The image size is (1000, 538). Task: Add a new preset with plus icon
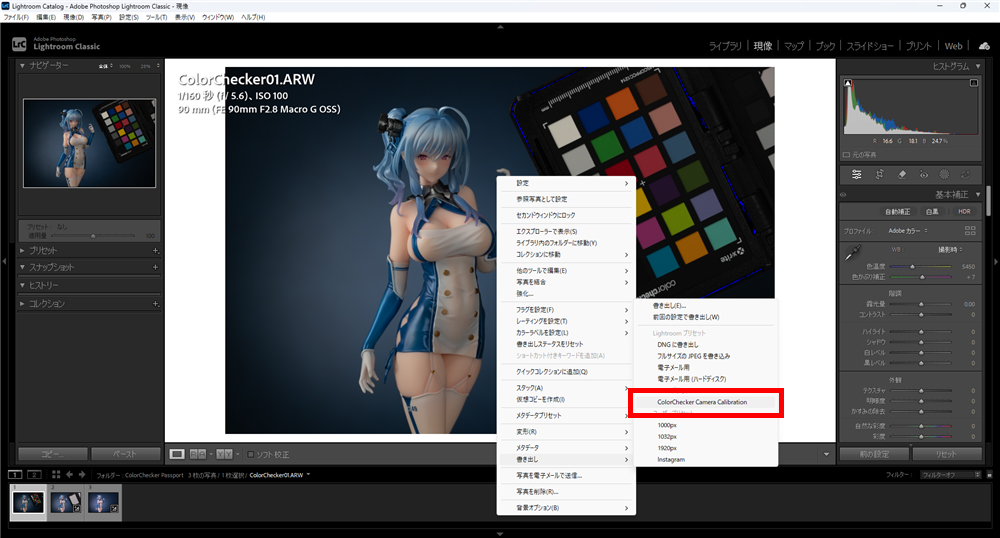(x=155, y=251)
